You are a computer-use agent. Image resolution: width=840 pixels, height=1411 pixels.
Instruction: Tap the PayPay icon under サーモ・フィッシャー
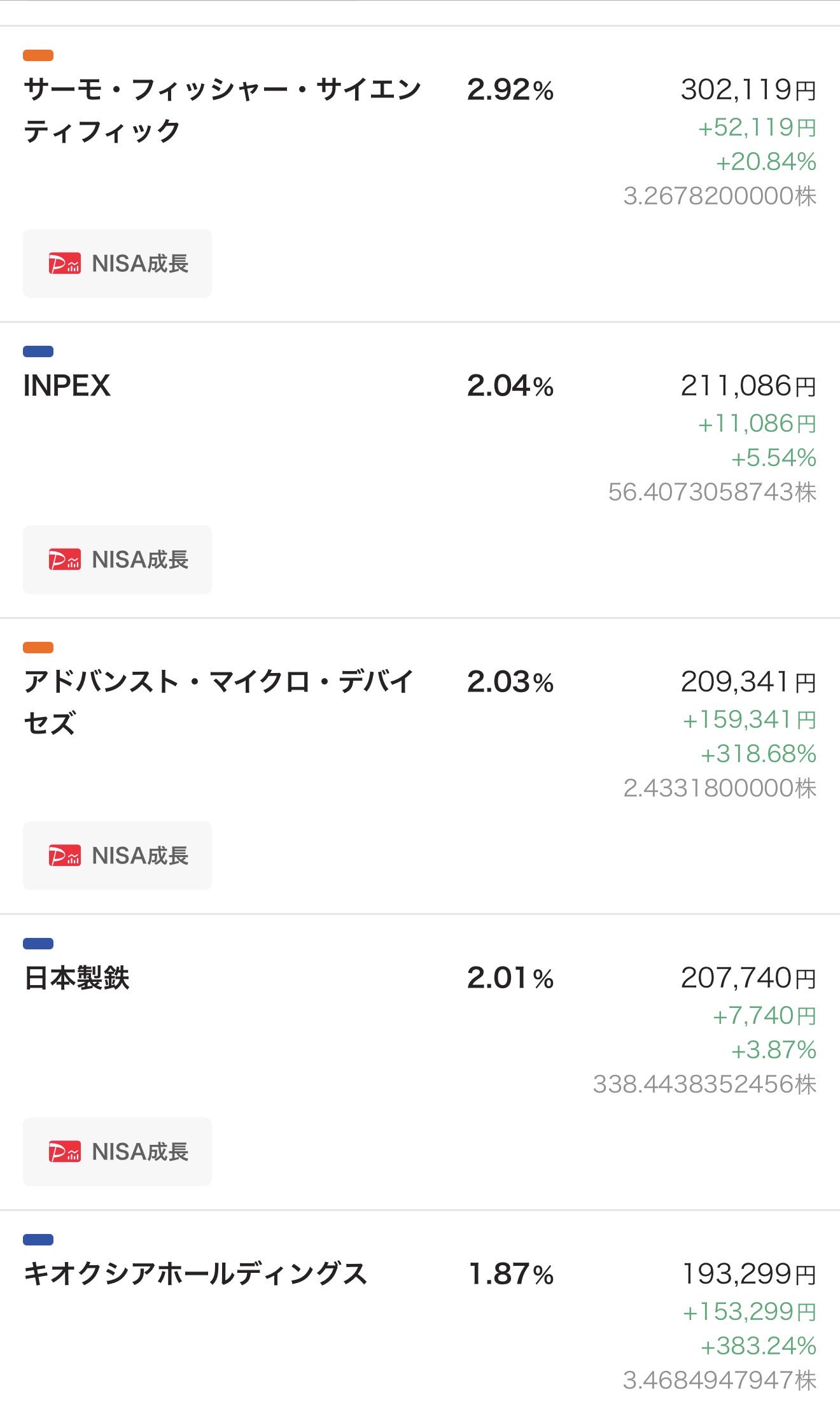(65, 264)
